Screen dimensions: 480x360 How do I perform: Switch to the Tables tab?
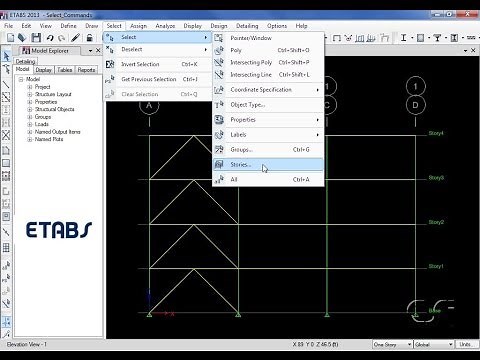(64, 70)
